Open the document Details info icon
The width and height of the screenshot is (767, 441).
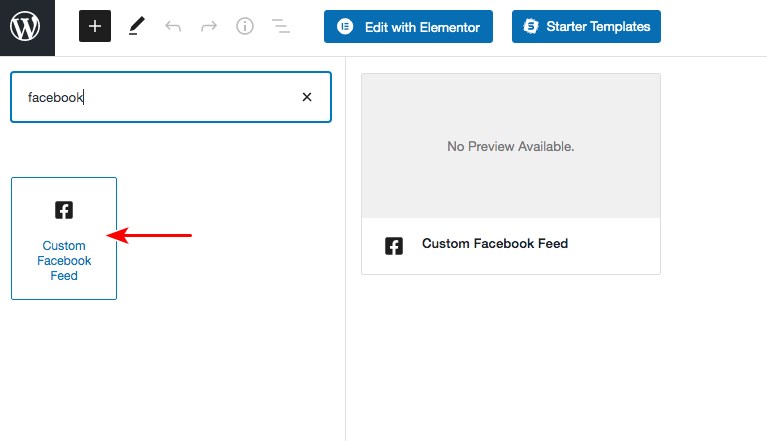point(245,26)
